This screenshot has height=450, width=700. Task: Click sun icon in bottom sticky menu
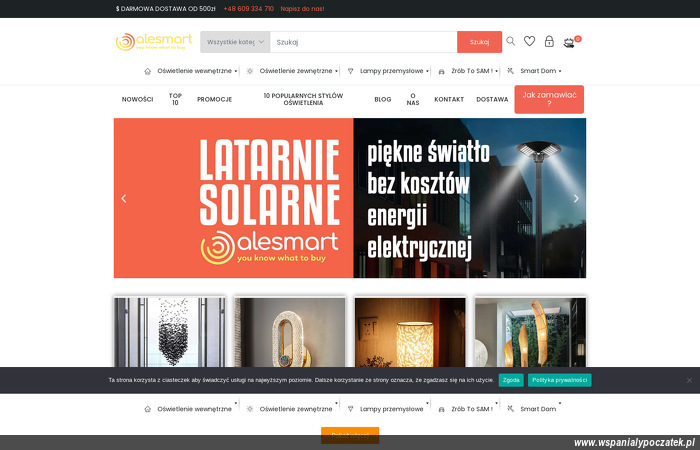(250, 409)
